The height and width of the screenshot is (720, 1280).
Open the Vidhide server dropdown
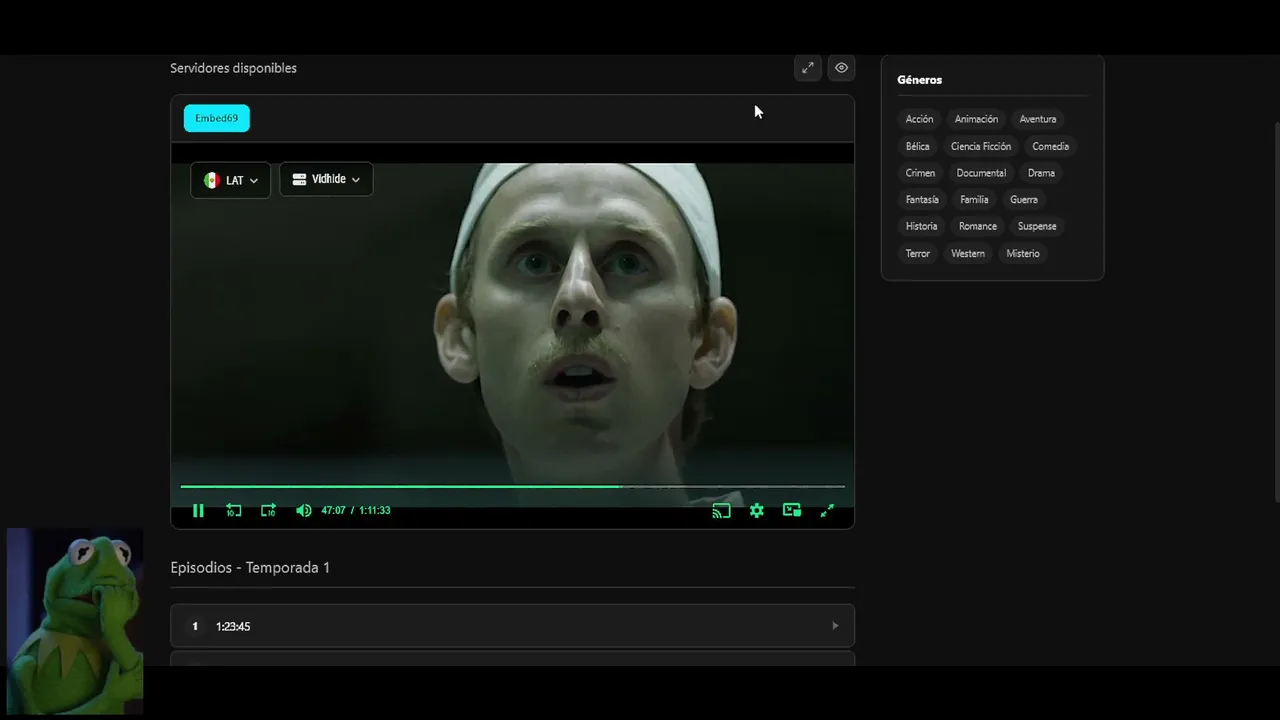pos(326,179)
